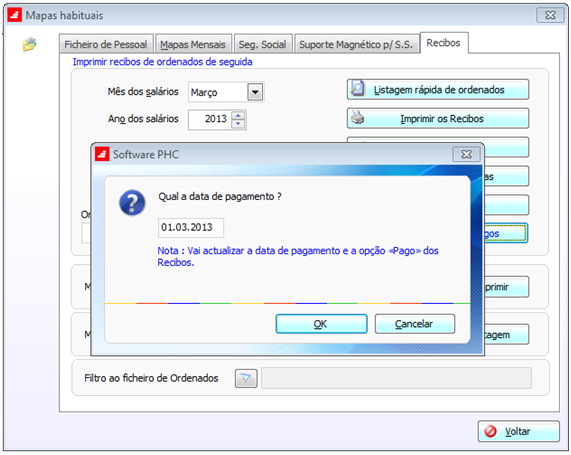Click the document icon on Listagem rápida de ordenados
The image size is (571, 455).
coord(358,89)
